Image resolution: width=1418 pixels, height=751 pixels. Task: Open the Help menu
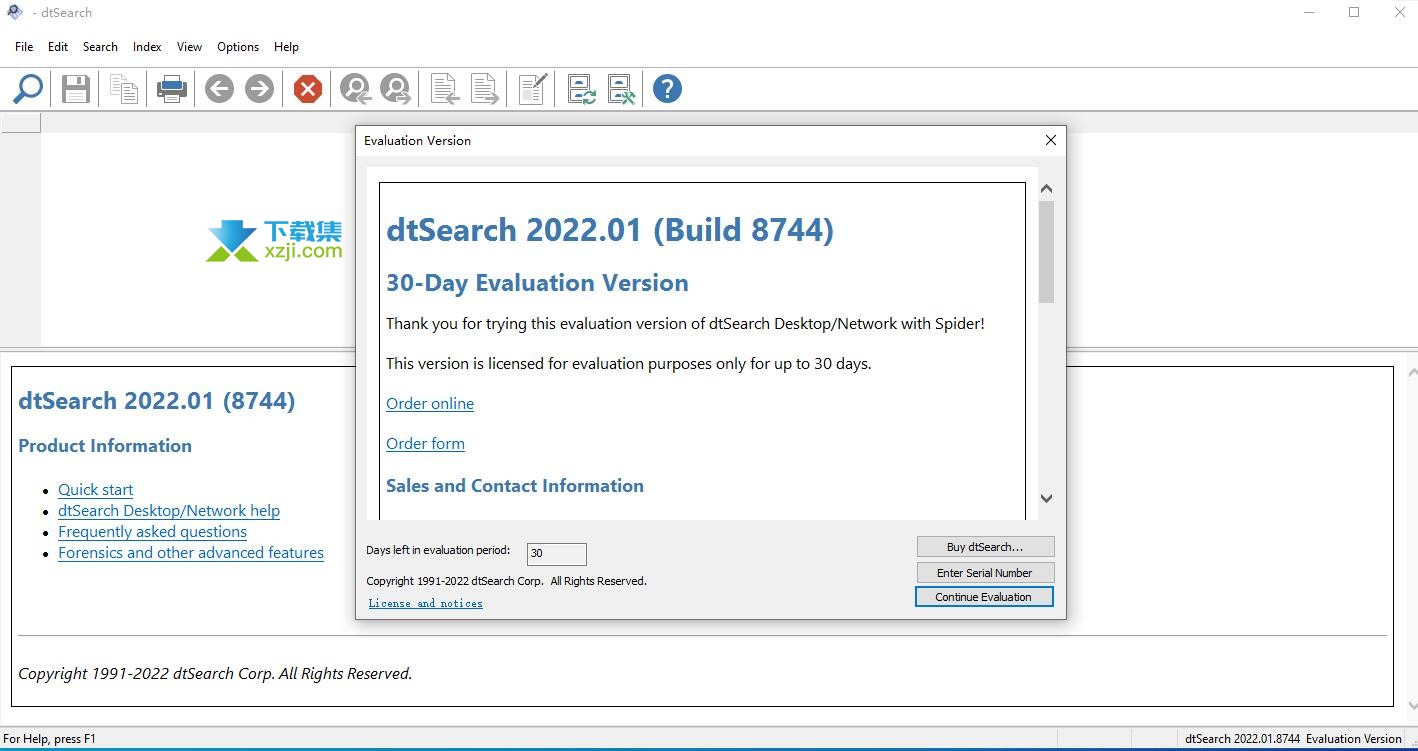[x=286, y=47]
